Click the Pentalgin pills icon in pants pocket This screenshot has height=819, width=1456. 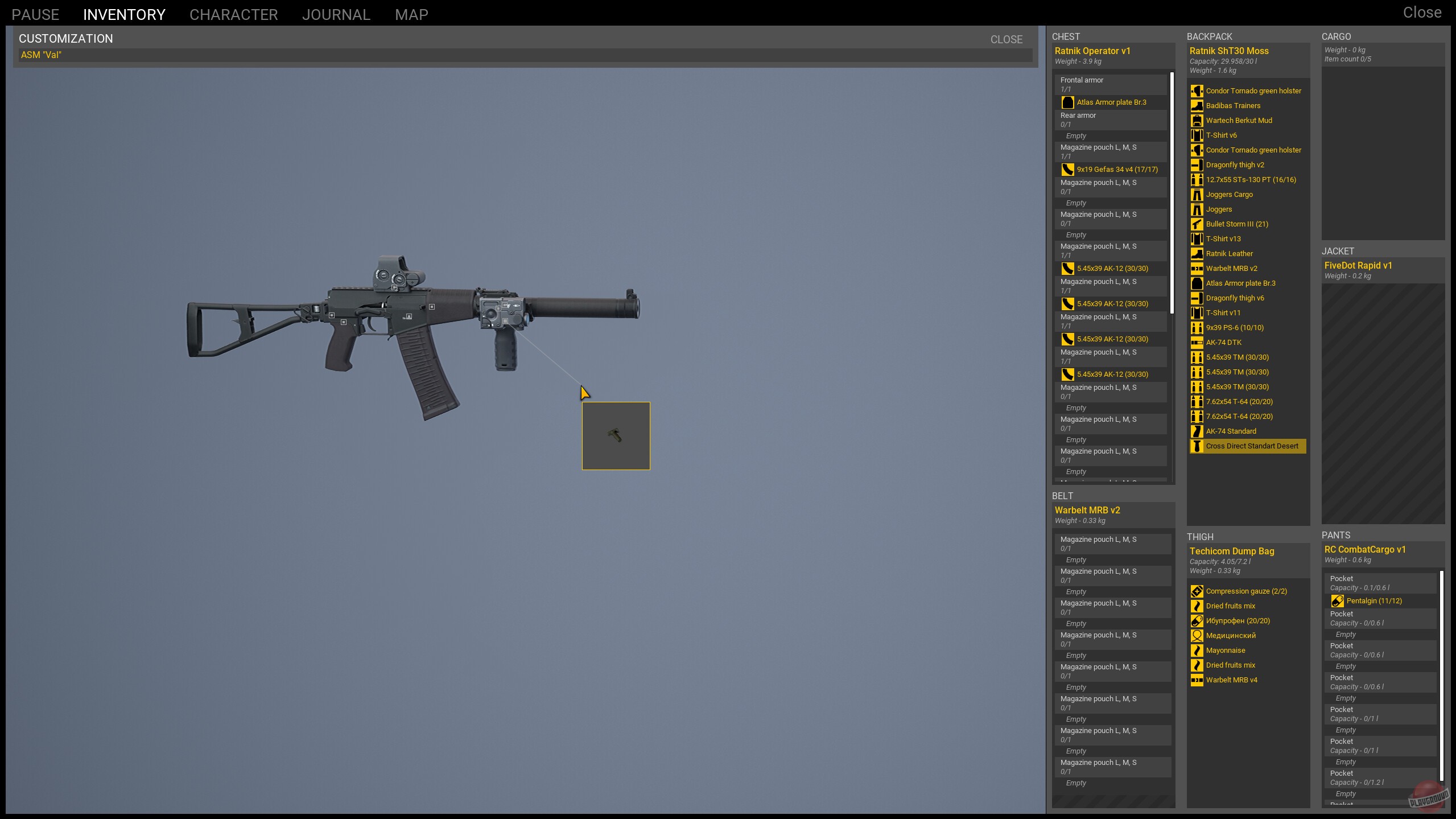[x=1337, y=601]
